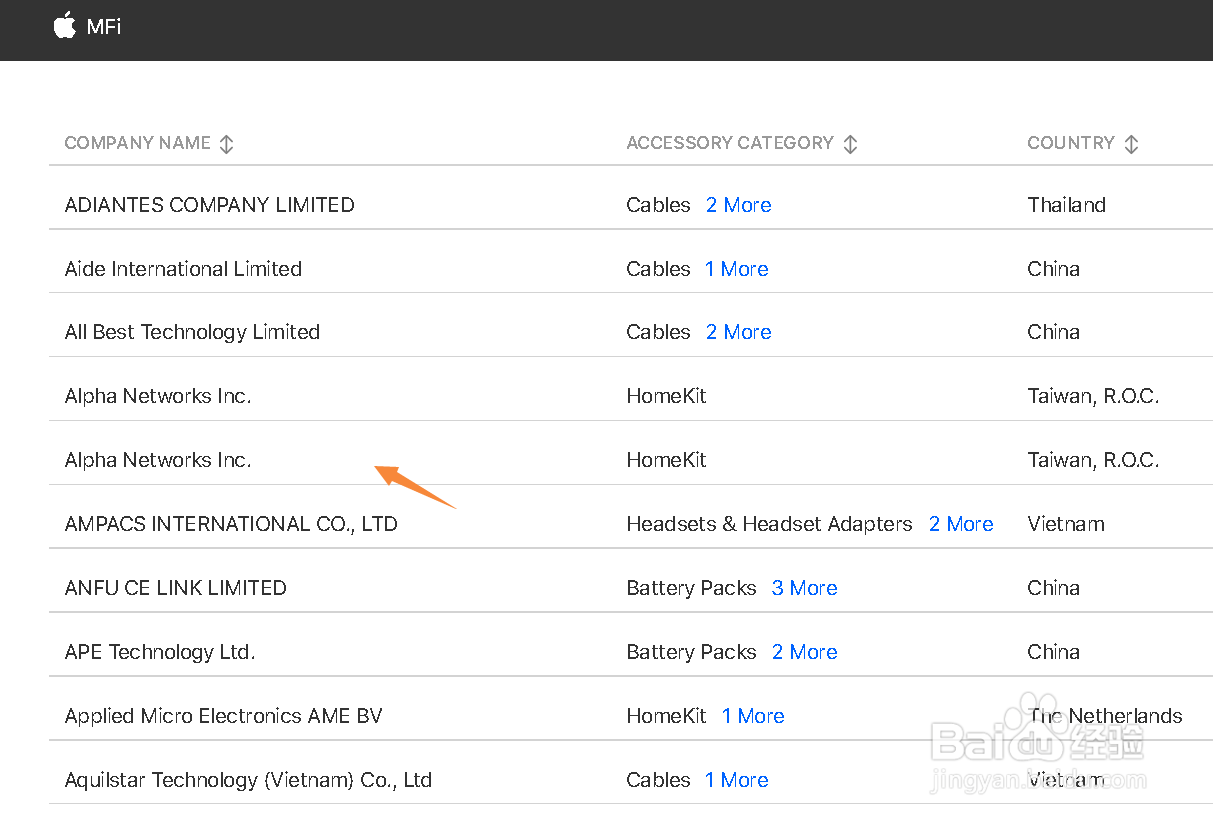Viewport: 1213px width, 822px height.
Task: Expand '1 More' for Applied Micro Electronics
Action: (753, 716)
